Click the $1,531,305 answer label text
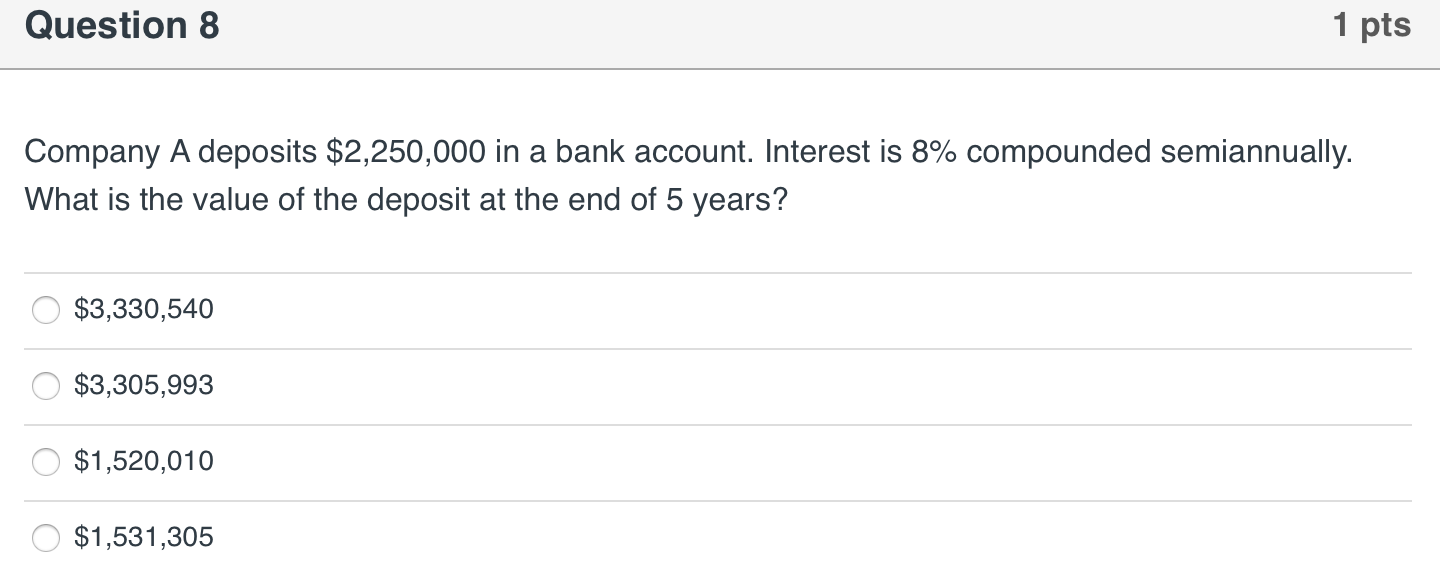This screenshot has width=1440, height=588. click(144, 538)
